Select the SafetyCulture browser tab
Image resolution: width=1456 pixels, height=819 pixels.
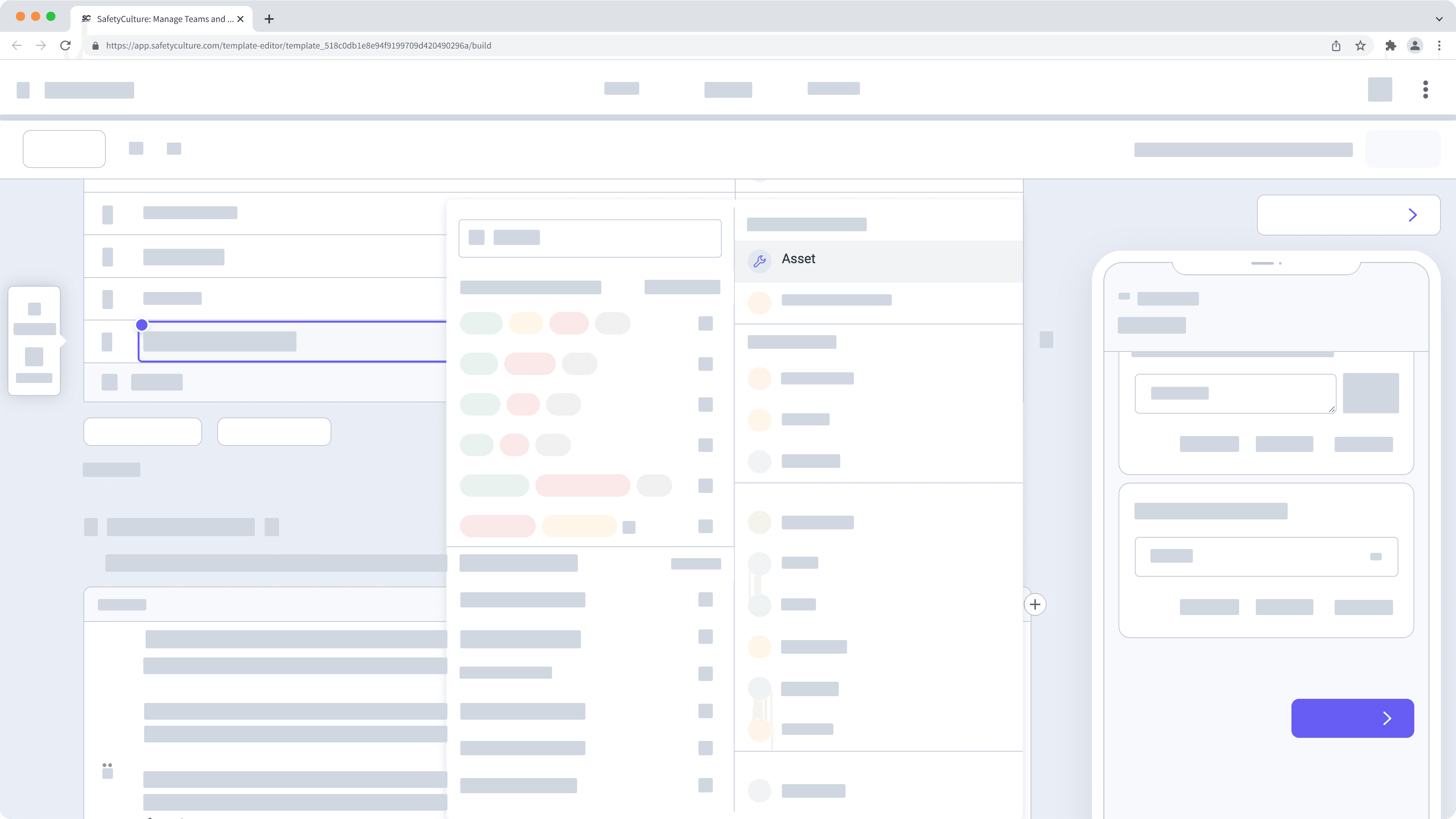click(x=162, y=19)
